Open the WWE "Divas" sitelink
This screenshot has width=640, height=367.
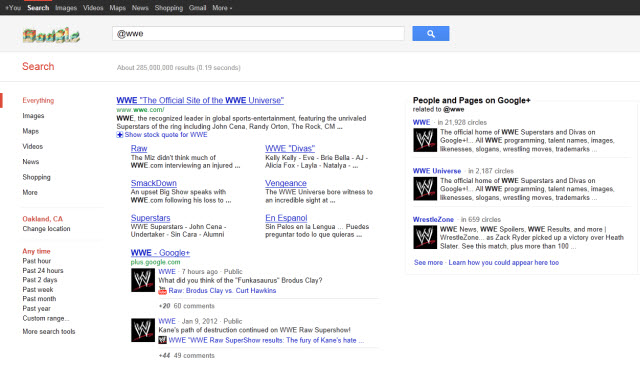[290, 149]
